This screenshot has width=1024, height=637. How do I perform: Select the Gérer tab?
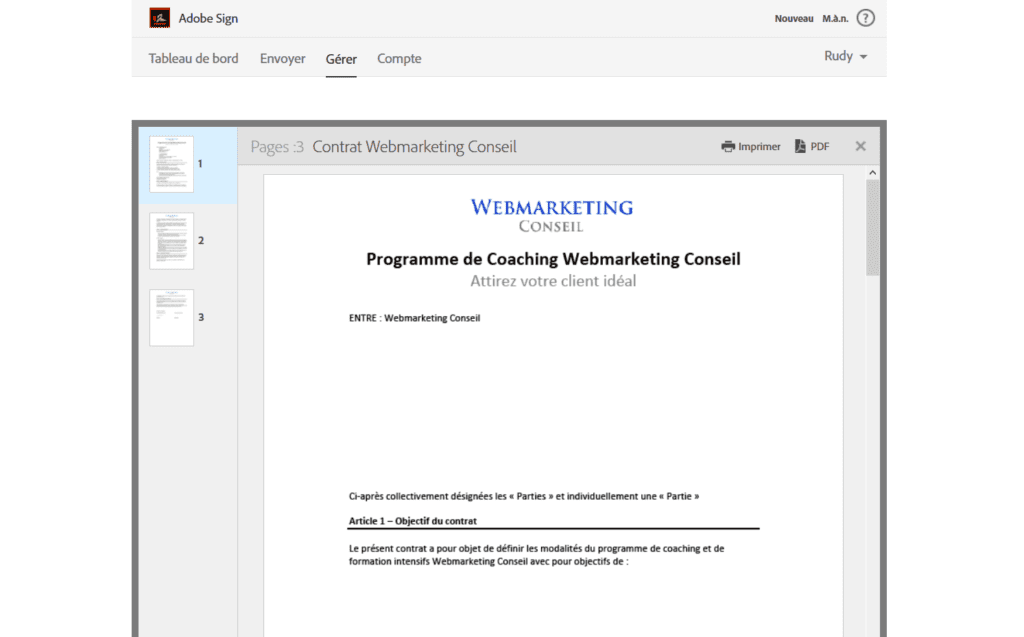pos(341,59)
